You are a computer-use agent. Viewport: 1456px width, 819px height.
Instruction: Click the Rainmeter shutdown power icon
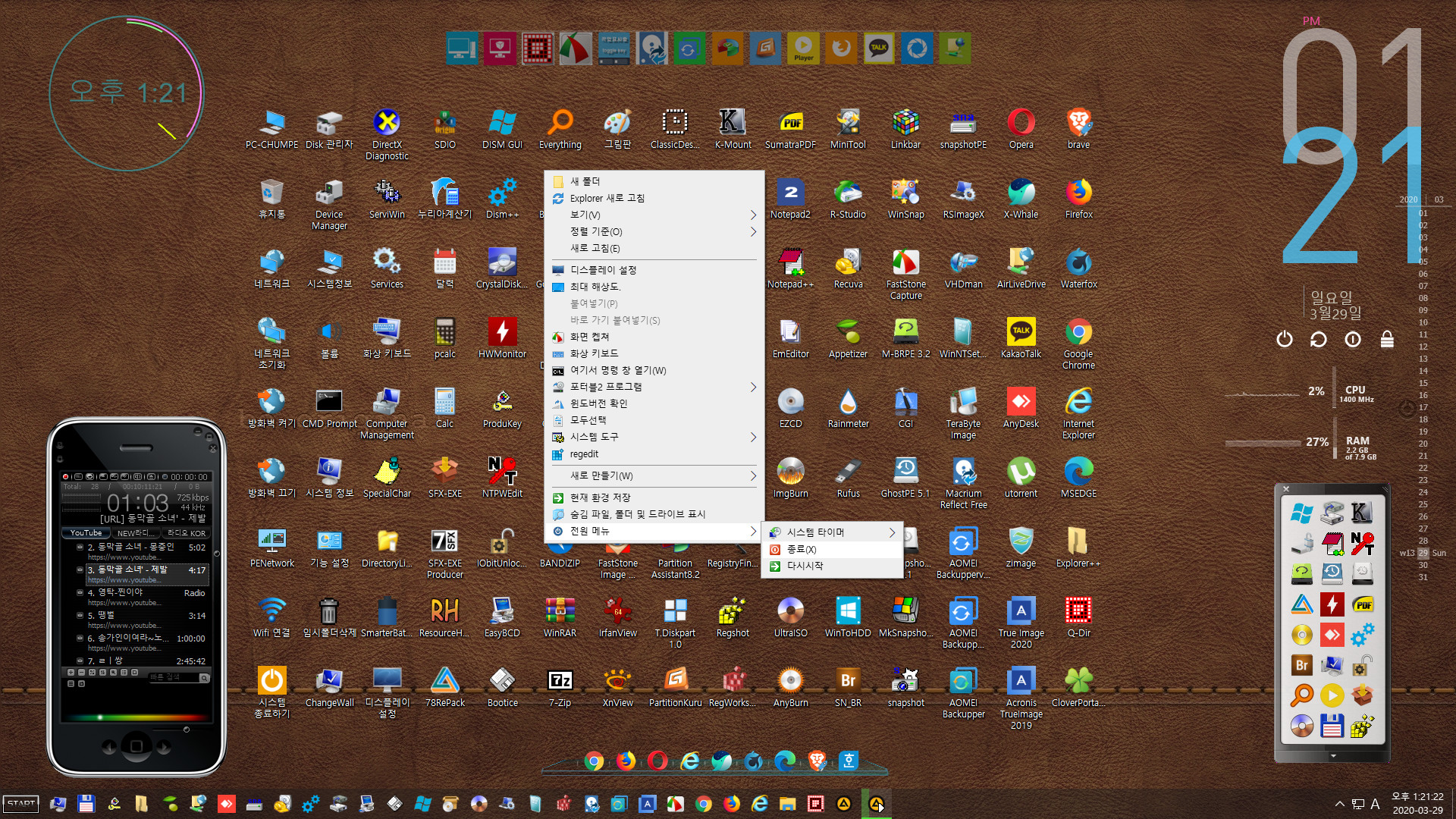1284,339
